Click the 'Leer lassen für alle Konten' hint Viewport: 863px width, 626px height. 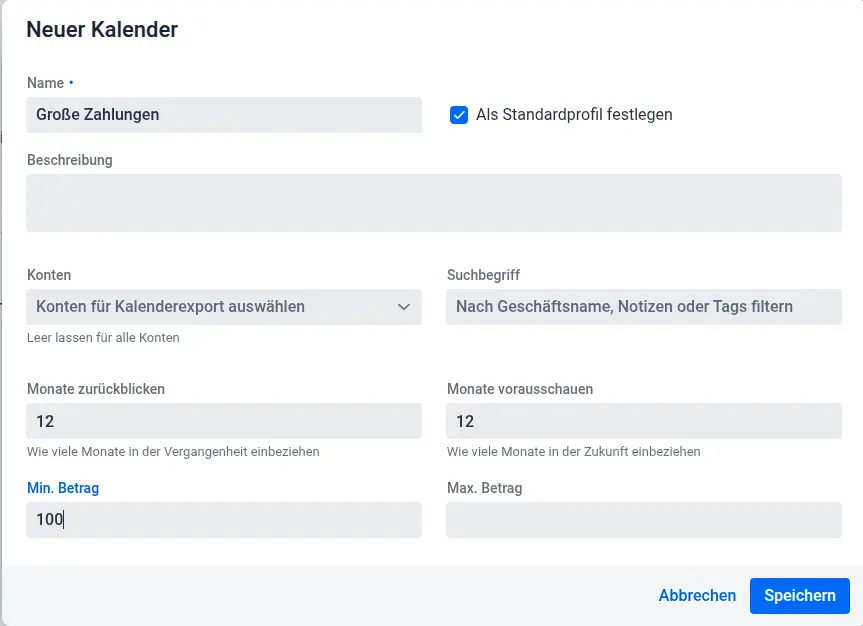(x=103, y=338)
